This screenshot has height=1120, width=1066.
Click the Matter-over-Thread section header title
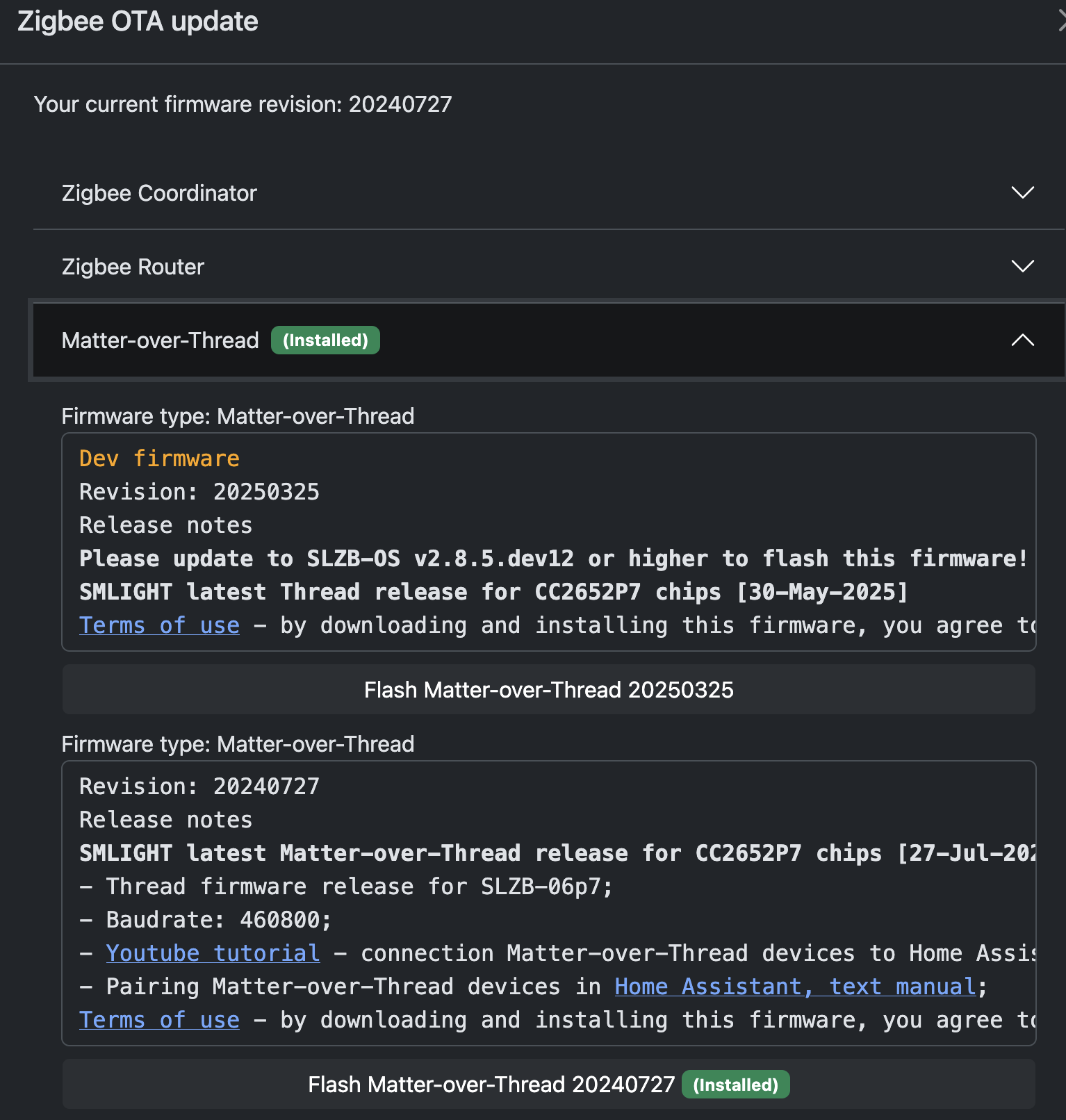click(160, 340)
